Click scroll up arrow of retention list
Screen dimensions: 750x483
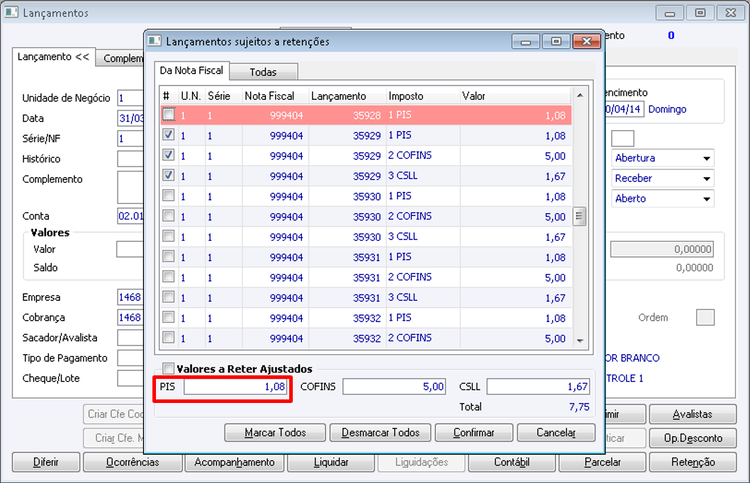point(580,96)
